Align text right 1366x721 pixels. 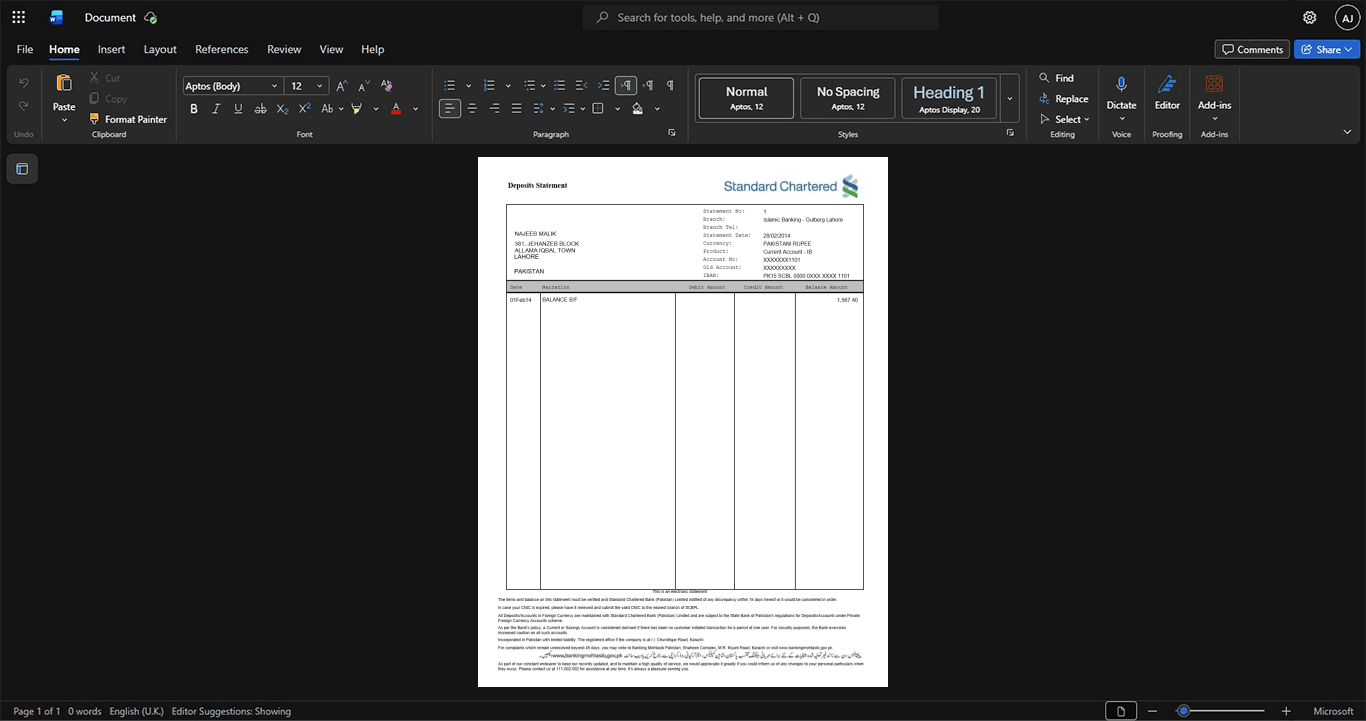tap(494, 108)
